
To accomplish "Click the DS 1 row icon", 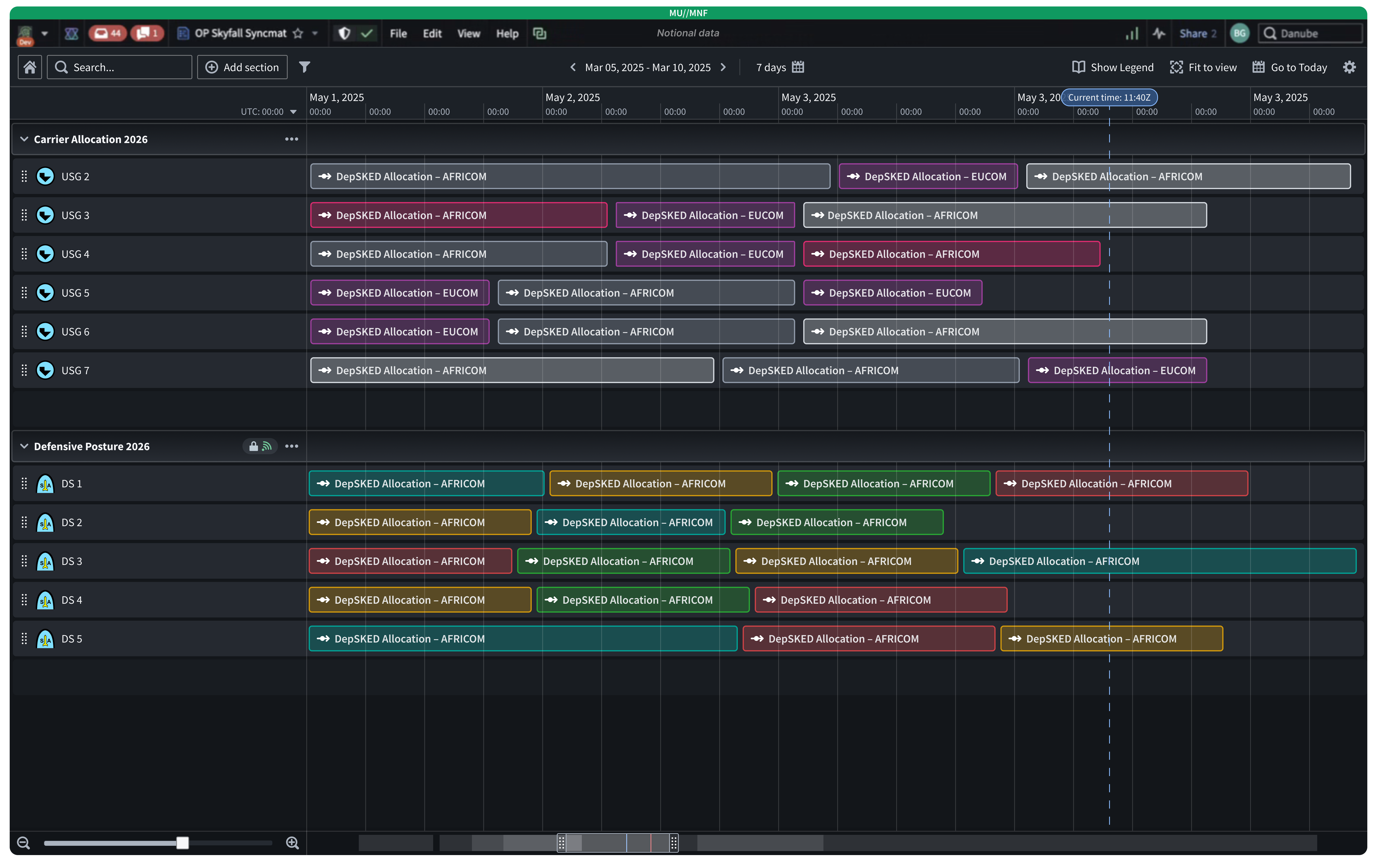I will [45, 484].
